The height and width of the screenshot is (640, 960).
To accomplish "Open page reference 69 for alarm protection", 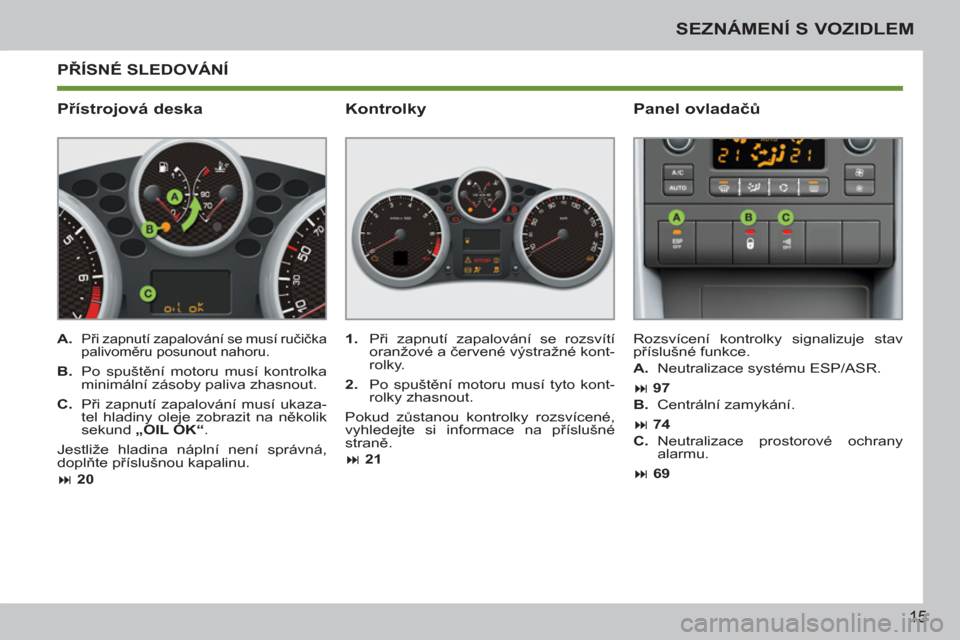I will [x=661, y=474].
